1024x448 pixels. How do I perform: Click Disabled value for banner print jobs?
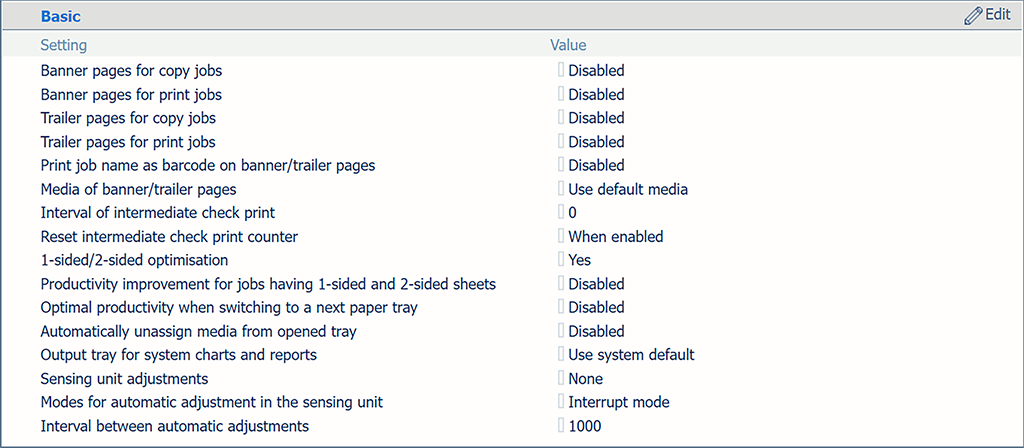pyautogui.click(x=596, y=95)
